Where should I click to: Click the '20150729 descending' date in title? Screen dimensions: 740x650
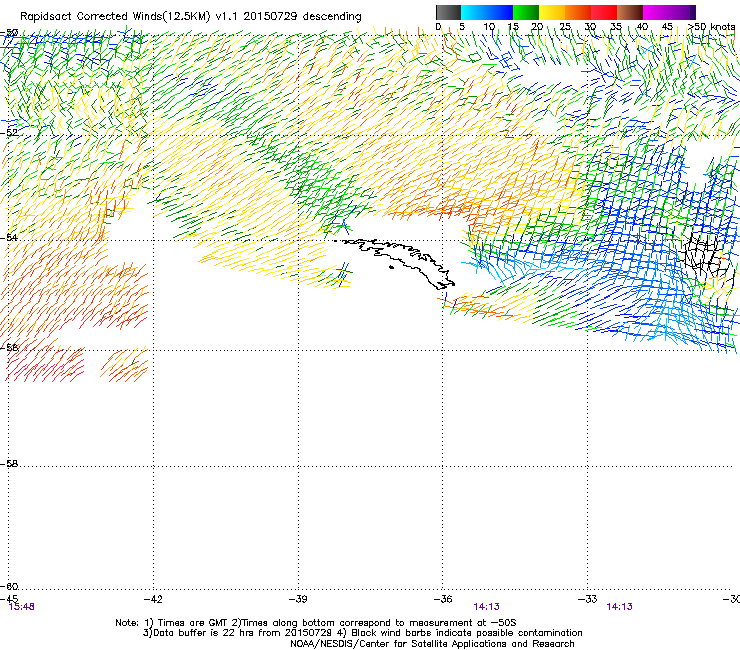(x=302, y=17)
